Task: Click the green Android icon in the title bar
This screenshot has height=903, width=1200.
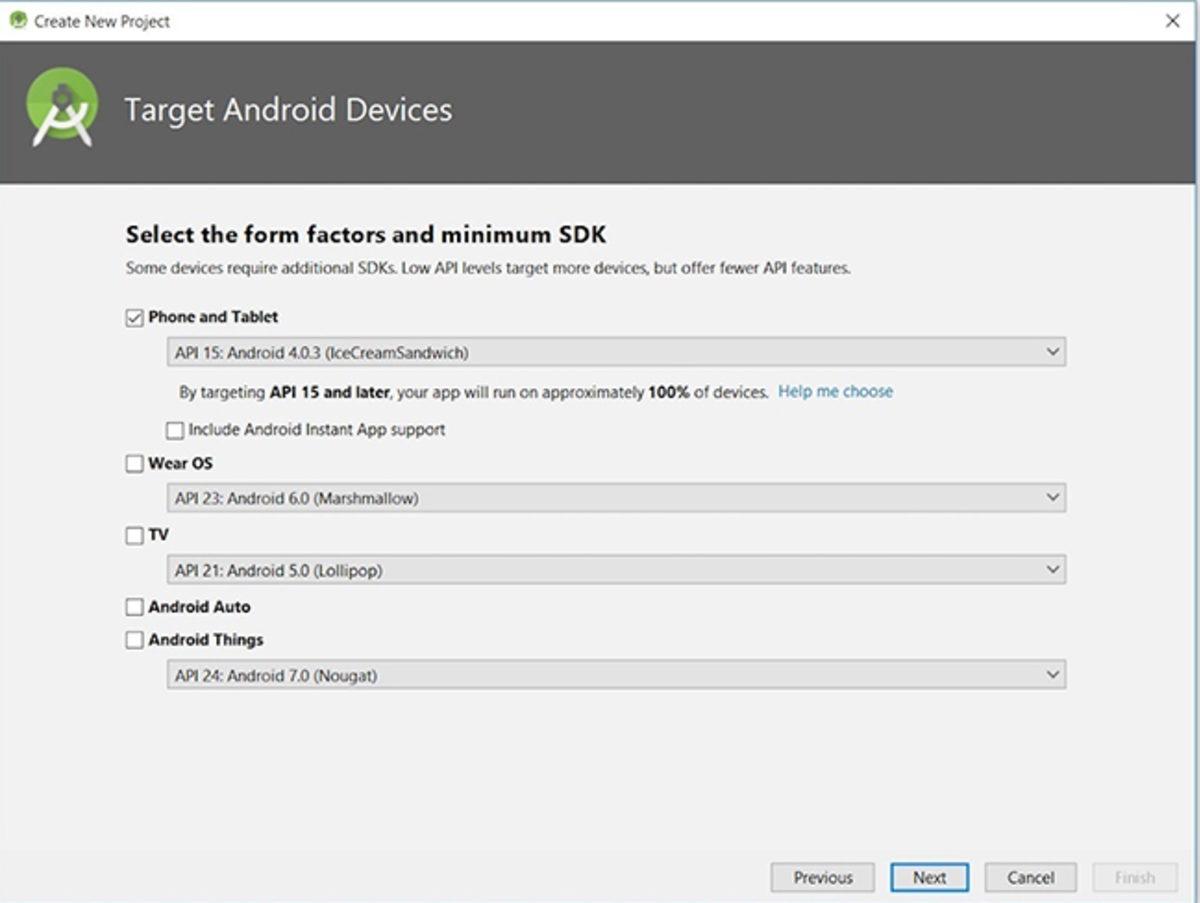Action: [x=16, y=19]
